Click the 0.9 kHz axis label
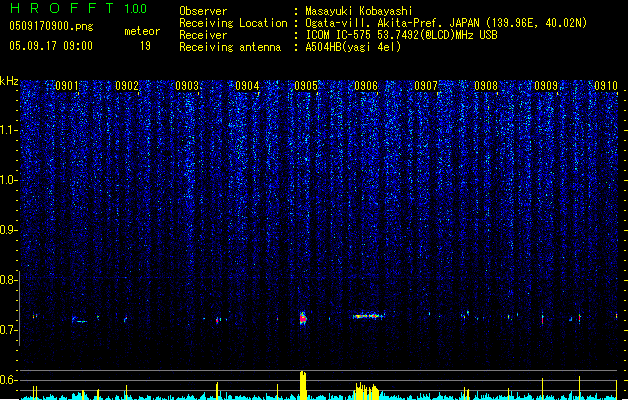The width and height of the screenshot is (629, 400). point(9,230)
